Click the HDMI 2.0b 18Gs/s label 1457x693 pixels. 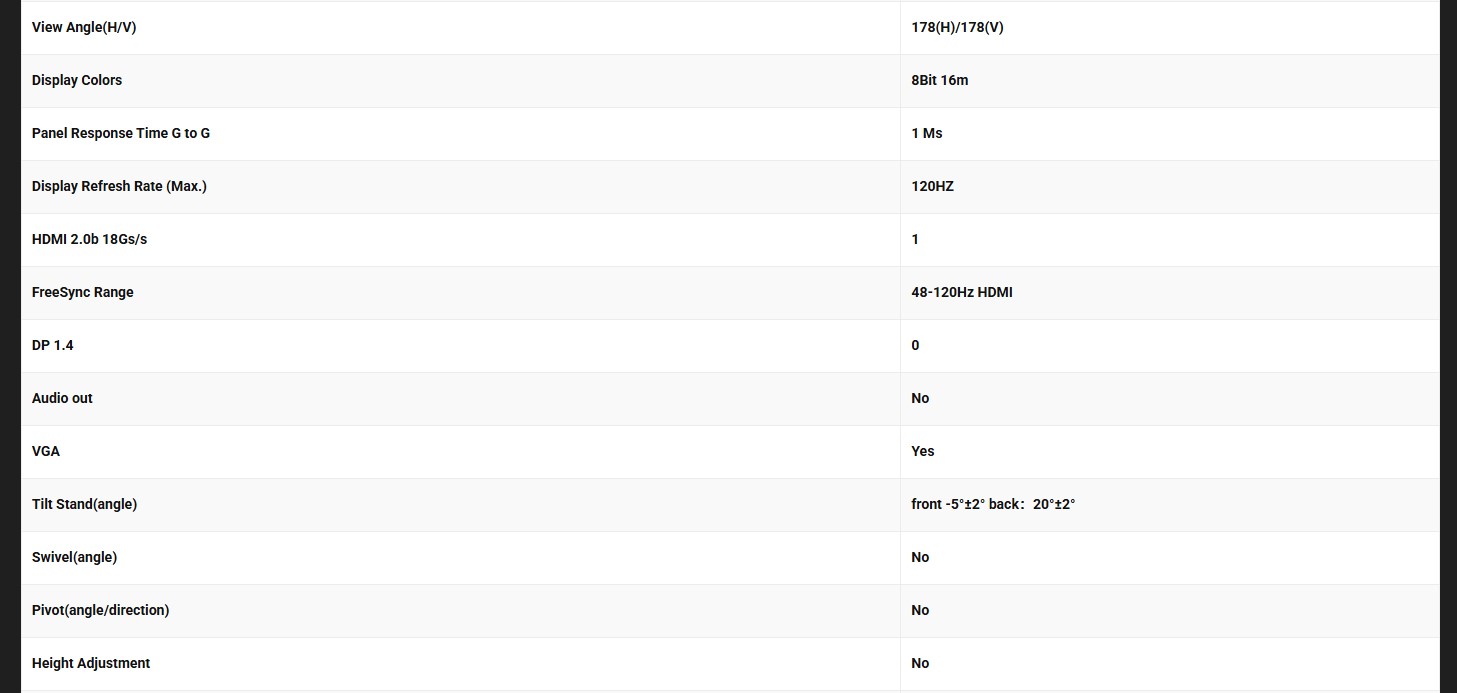pos(89,239)
